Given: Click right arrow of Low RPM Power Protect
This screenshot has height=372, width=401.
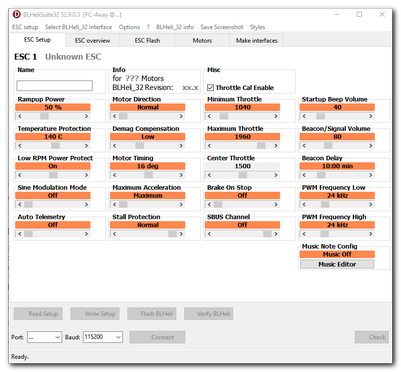Looking at the screenshot, I should click(87, 175).
